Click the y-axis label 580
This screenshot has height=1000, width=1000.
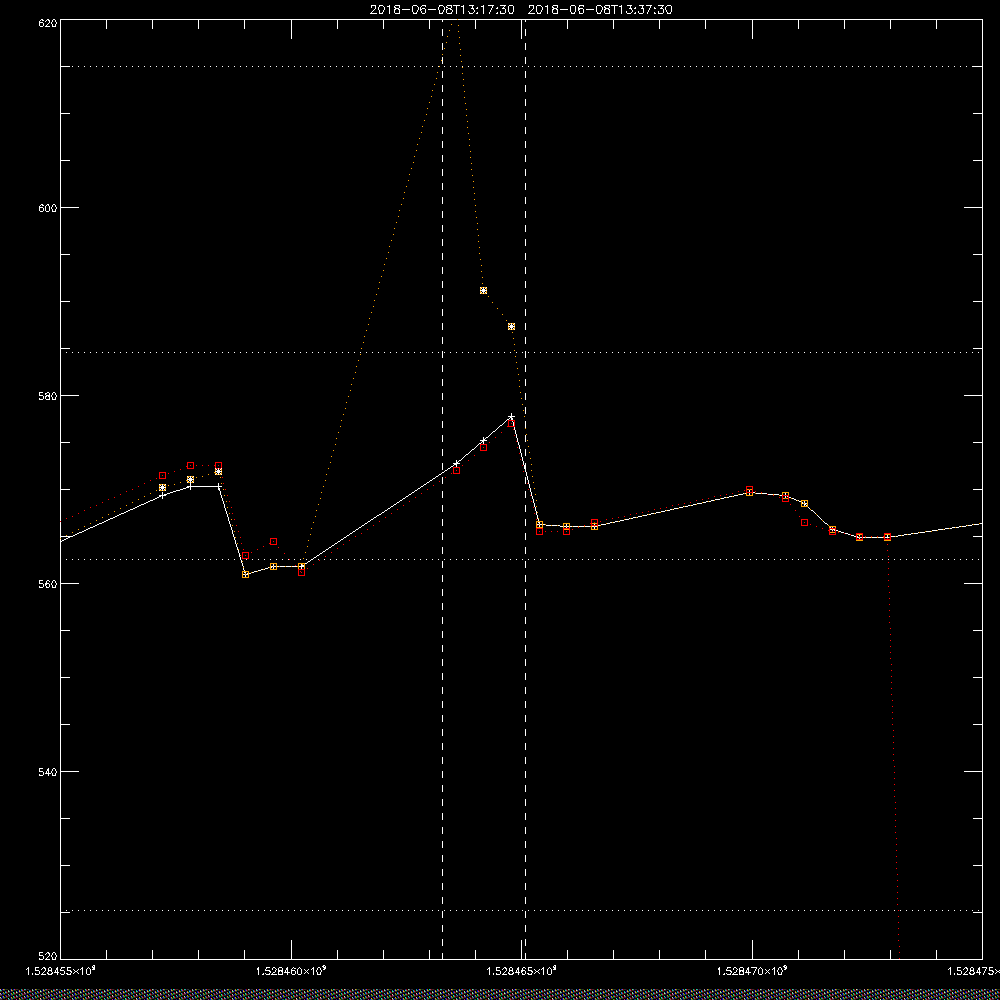tap(48, 395)
